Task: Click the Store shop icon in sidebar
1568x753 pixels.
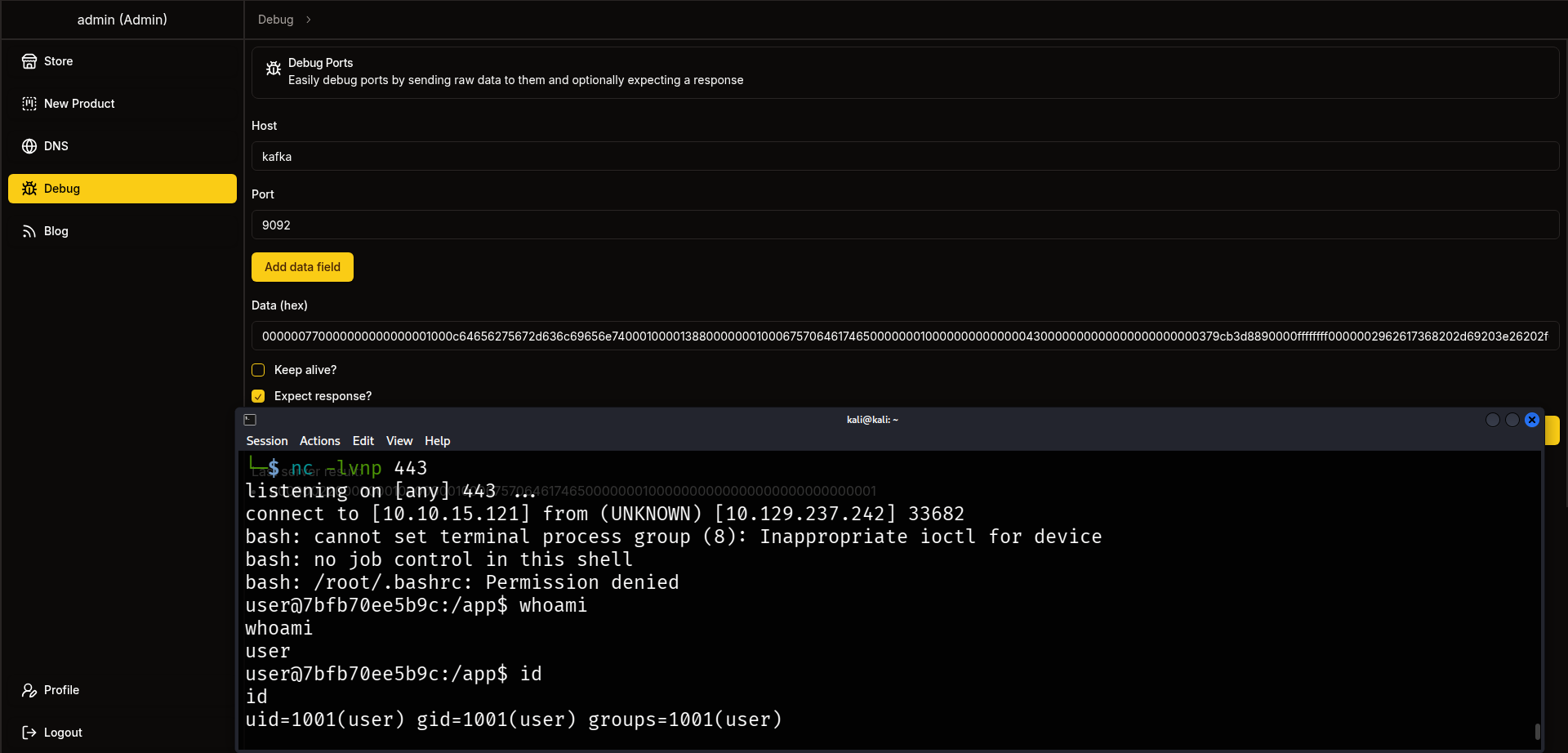Action: tap(29, 61)
